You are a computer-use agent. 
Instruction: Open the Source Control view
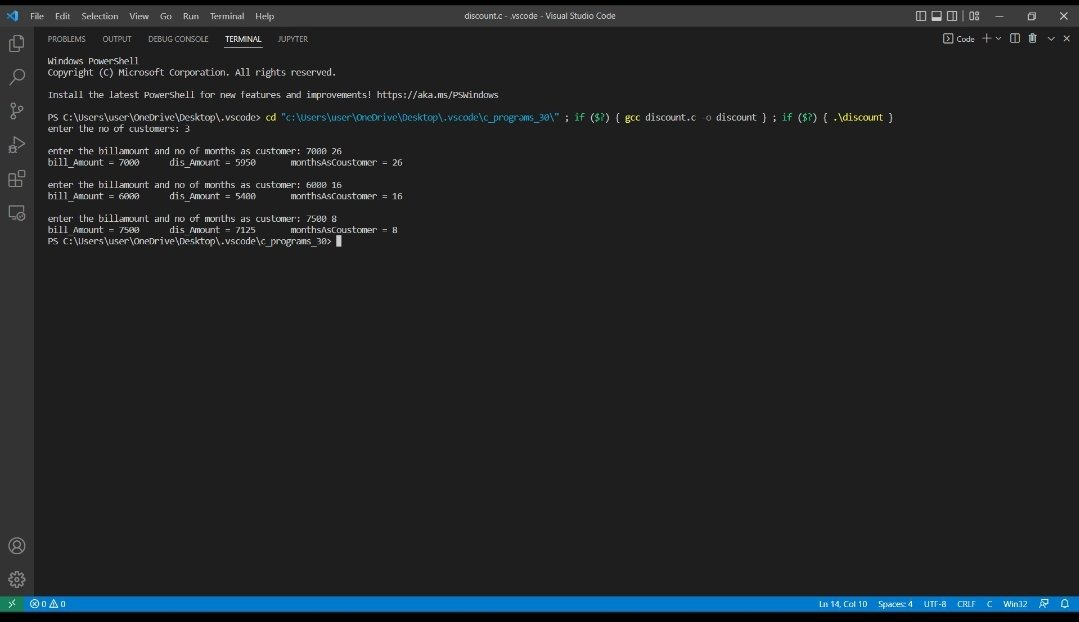[17, 111]
